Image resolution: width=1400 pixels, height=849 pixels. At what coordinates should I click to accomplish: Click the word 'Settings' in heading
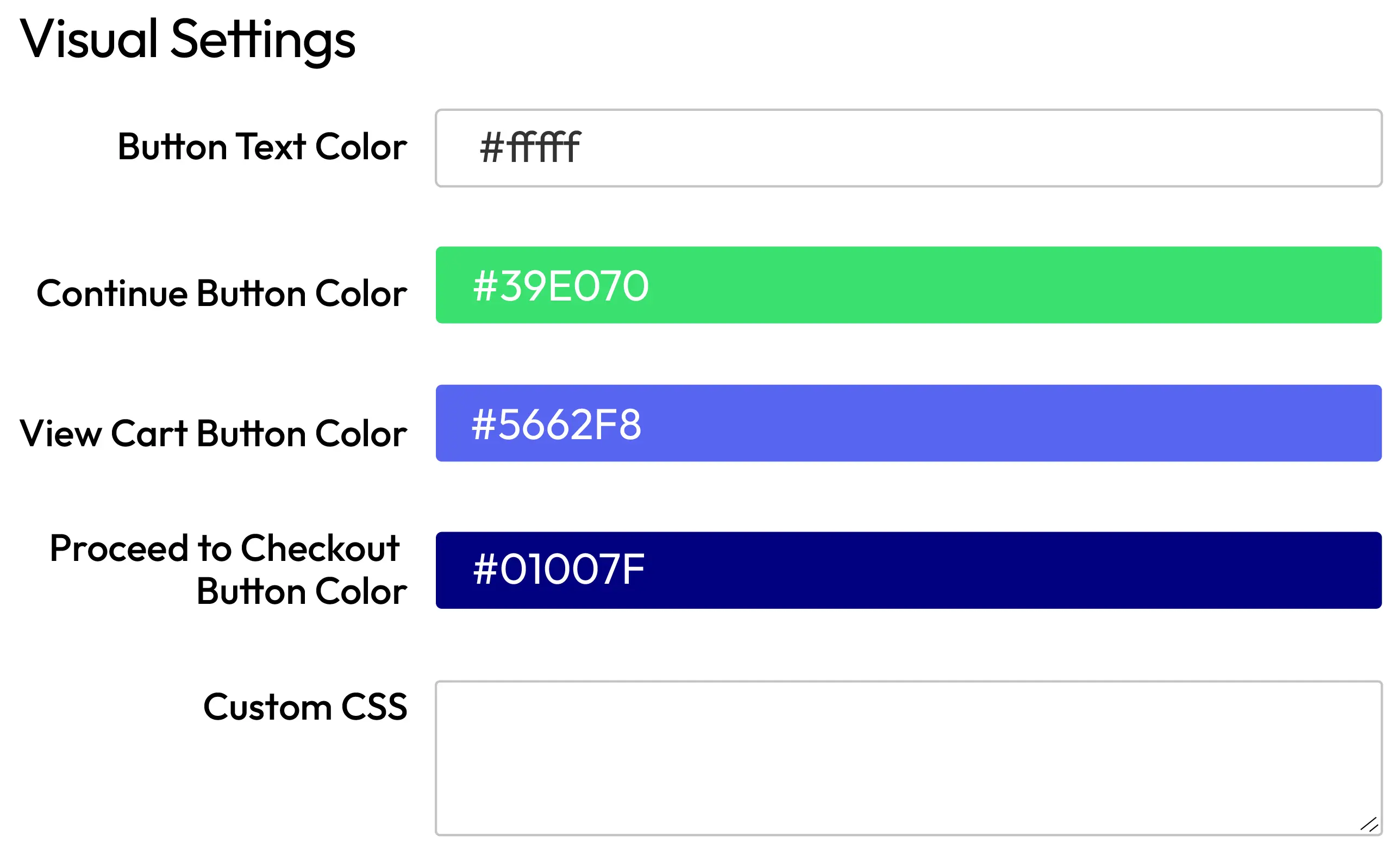click(262, 39)
